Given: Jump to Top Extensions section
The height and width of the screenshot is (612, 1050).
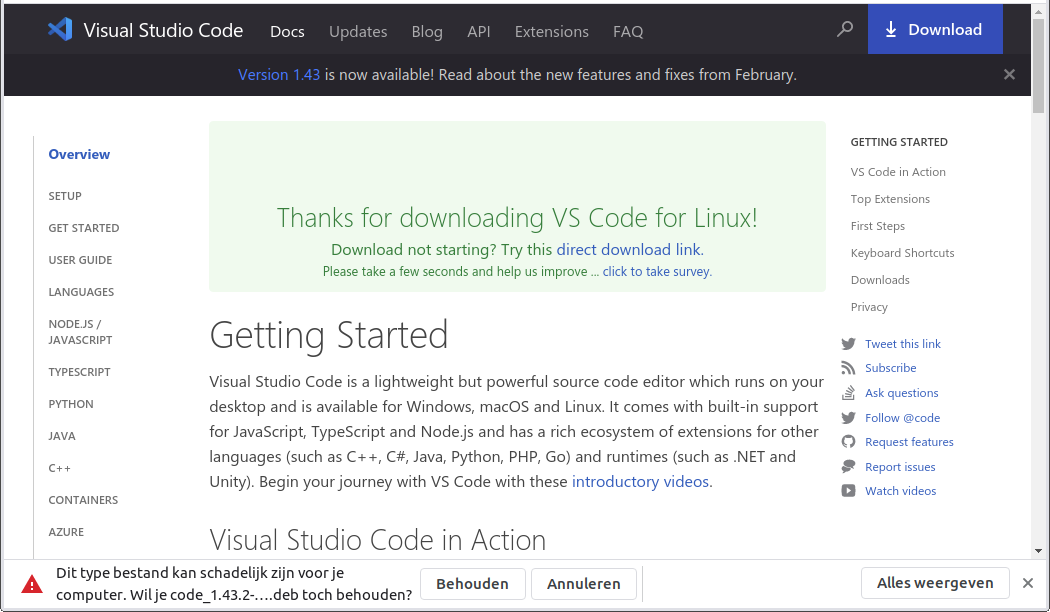Looking at the screenshot, I should click(x=890, y=199).
